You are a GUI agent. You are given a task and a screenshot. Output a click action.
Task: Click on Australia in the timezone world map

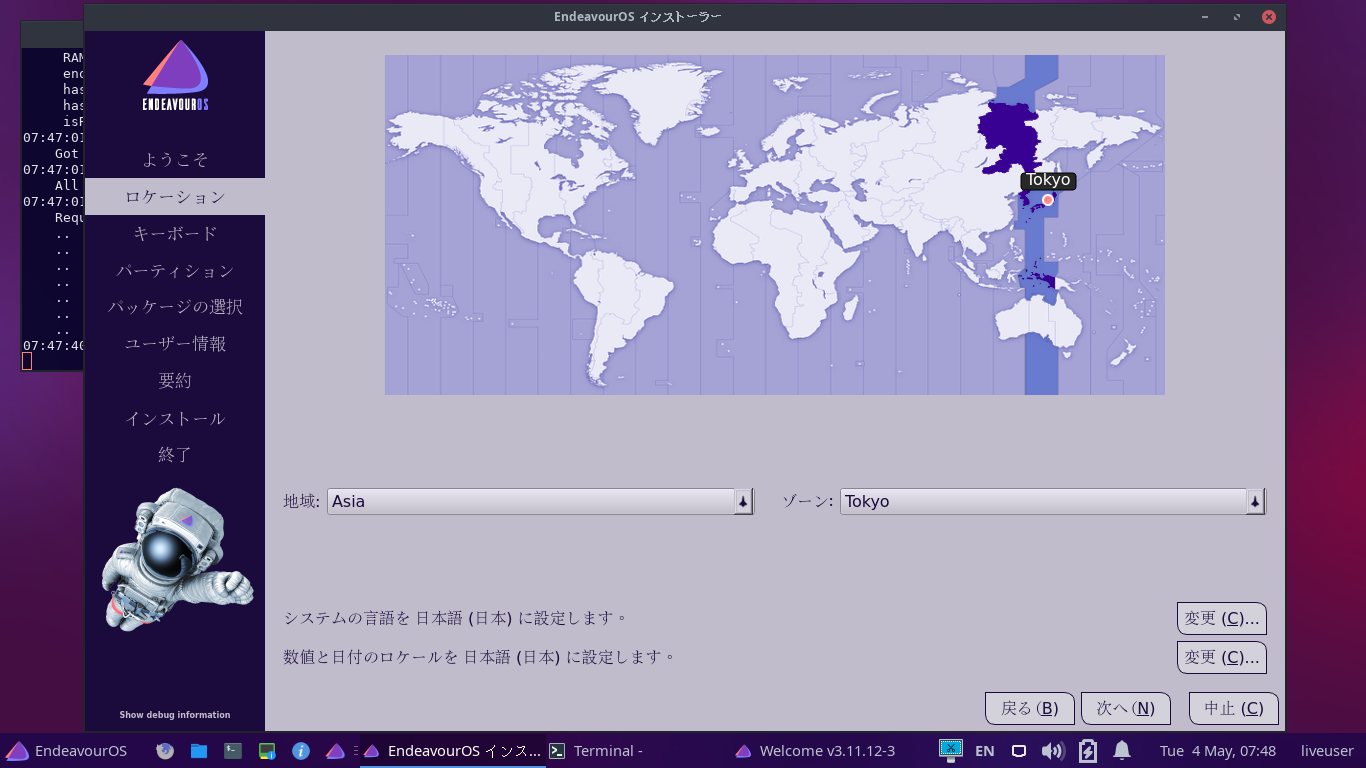(x=1038, y=322)
